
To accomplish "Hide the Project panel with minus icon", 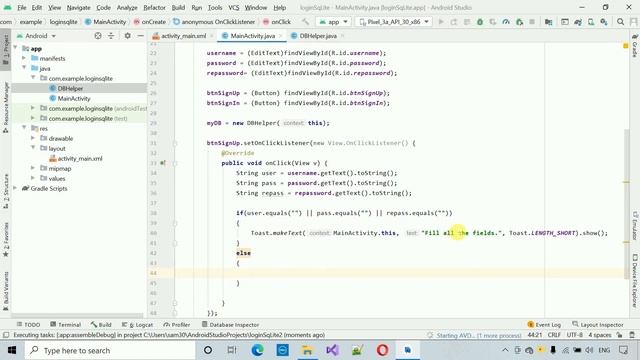I will [x=140, y=36].
